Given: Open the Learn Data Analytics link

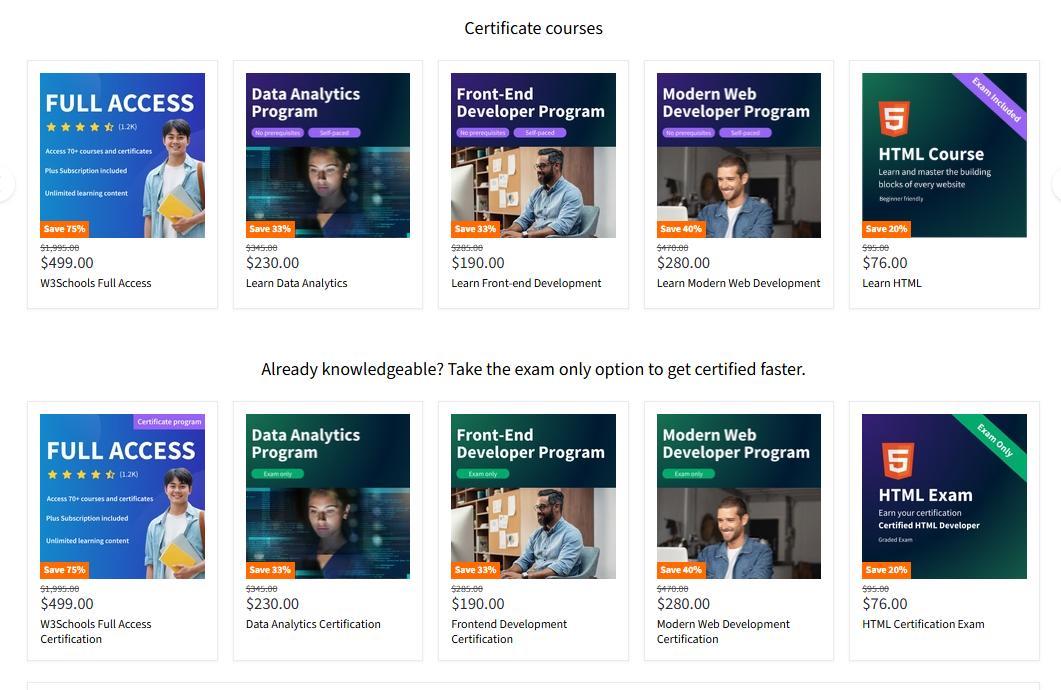Looking at the screenshot, I should pyautogui.click(x=296, y=283).
